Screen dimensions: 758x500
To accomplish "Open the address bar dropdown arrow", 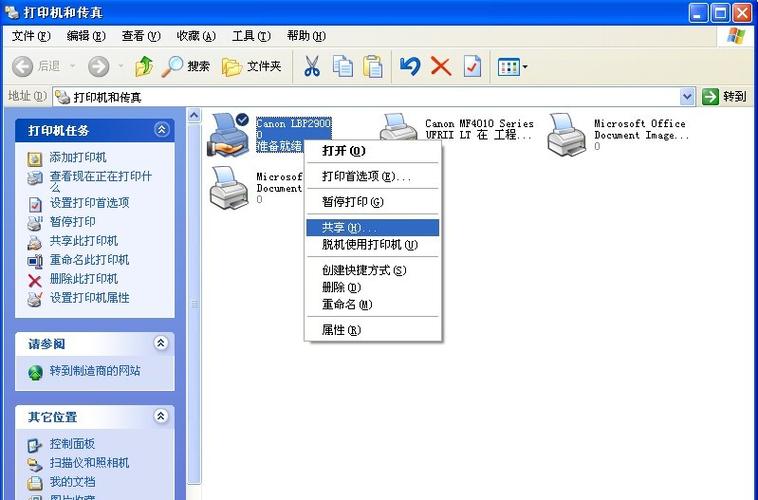I will pyautogui.click(x=687, y=97).
